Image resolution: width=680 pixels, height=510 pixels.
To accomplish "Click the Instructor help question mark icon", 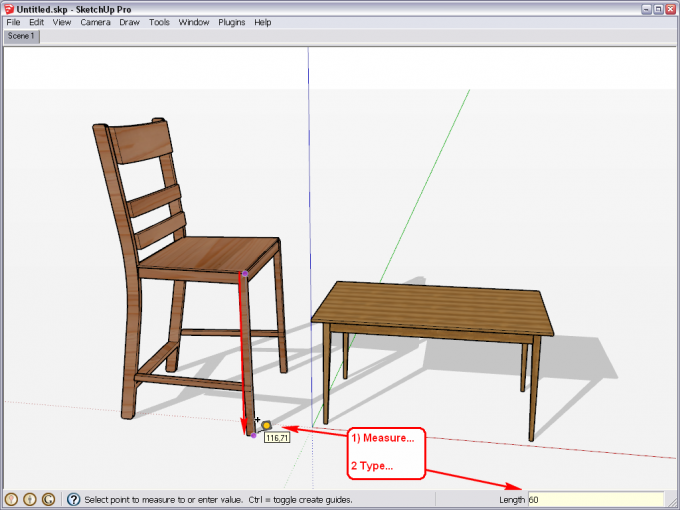I will click(x=73, y=500).
